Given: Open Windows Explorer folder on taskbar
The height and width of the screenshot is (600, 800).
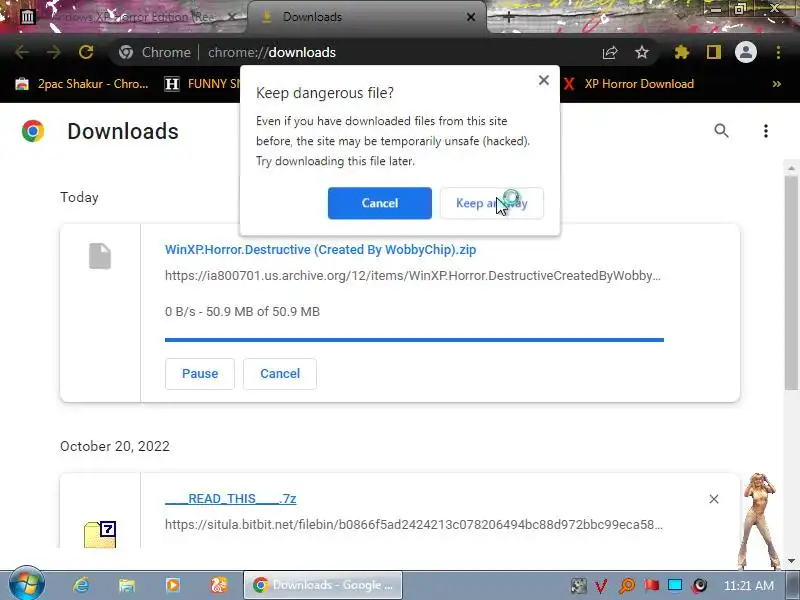Looking at the screenshot, I should click(127, 585).
